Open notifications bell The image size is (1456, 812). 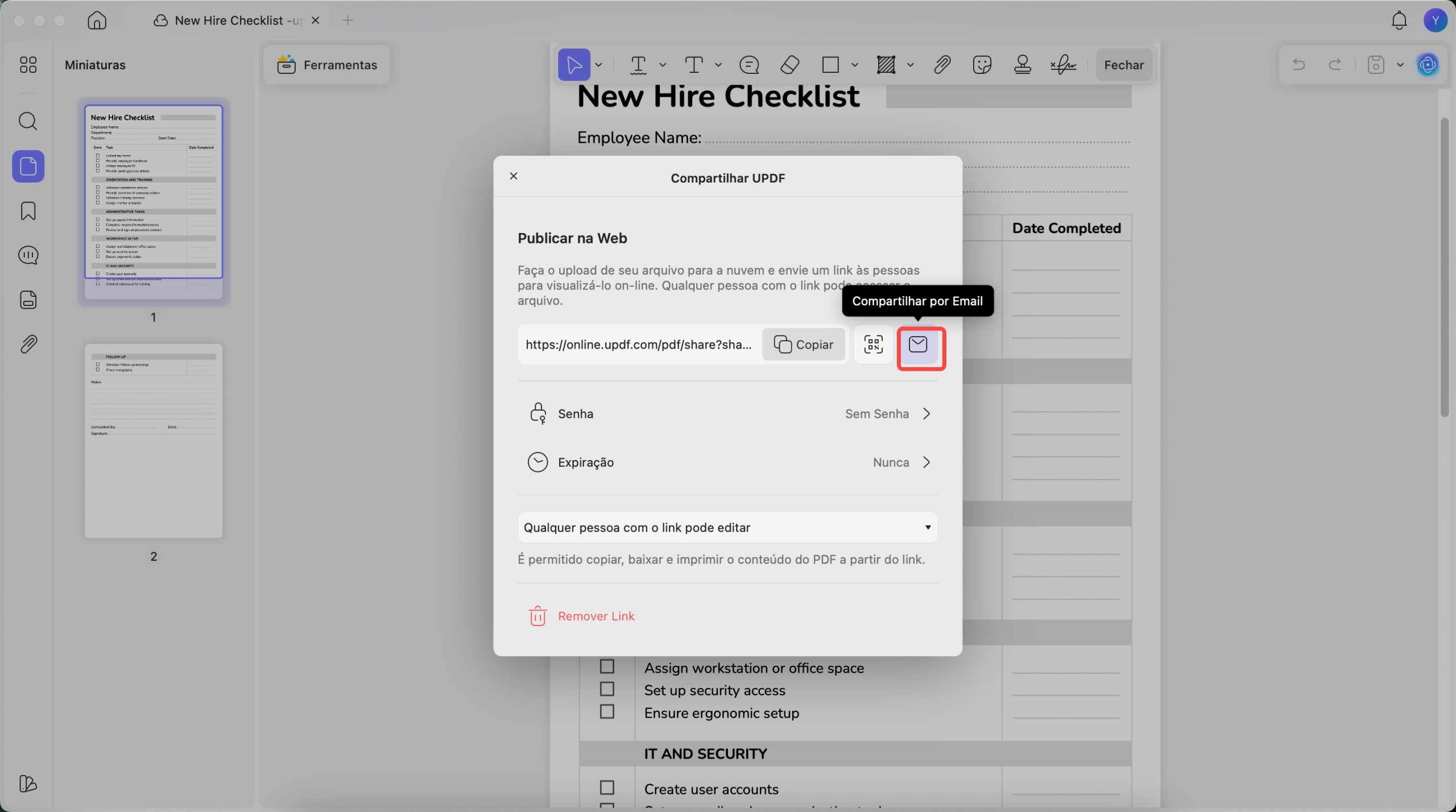[1399, 20]
